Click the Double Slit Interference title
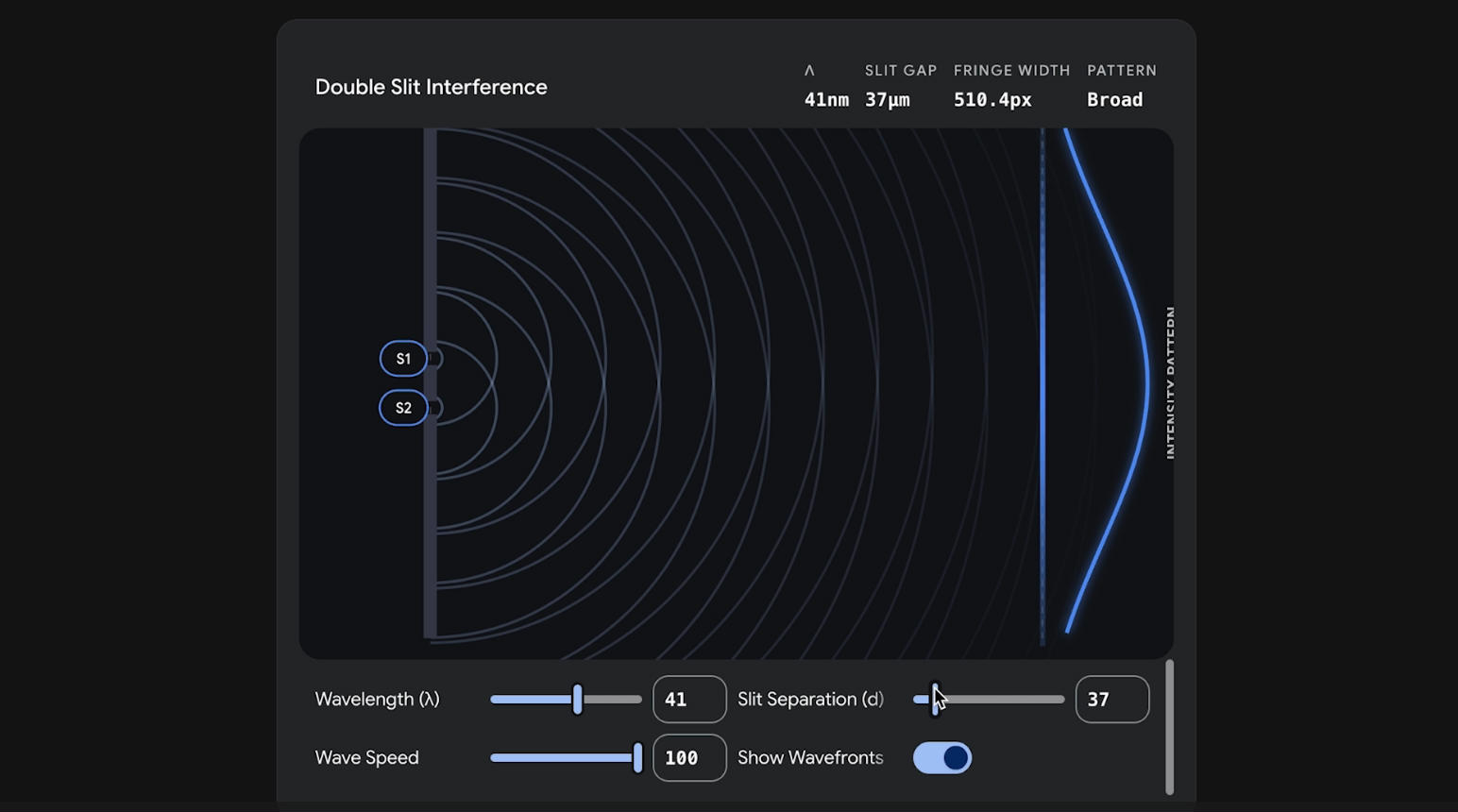1458x812 pixels. [x=431, y=87]
